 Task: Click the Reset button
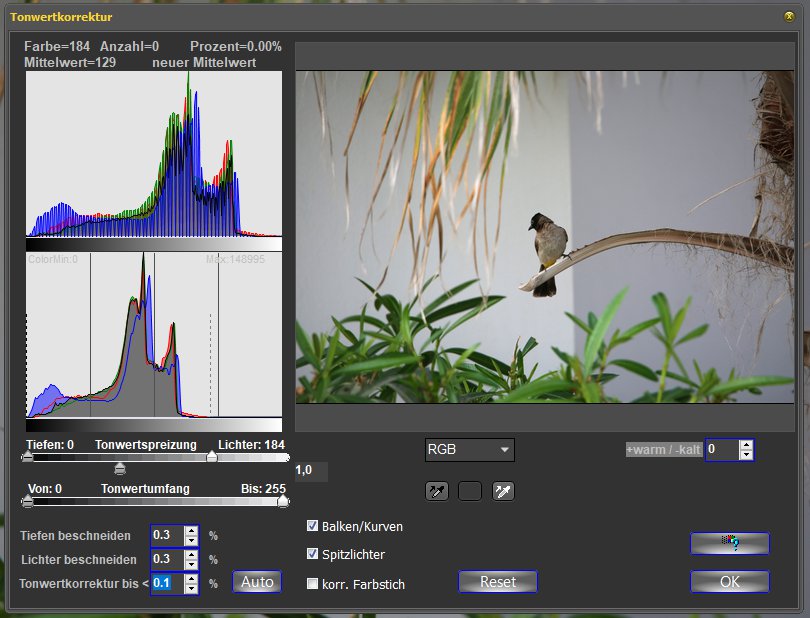coord(497,582)
